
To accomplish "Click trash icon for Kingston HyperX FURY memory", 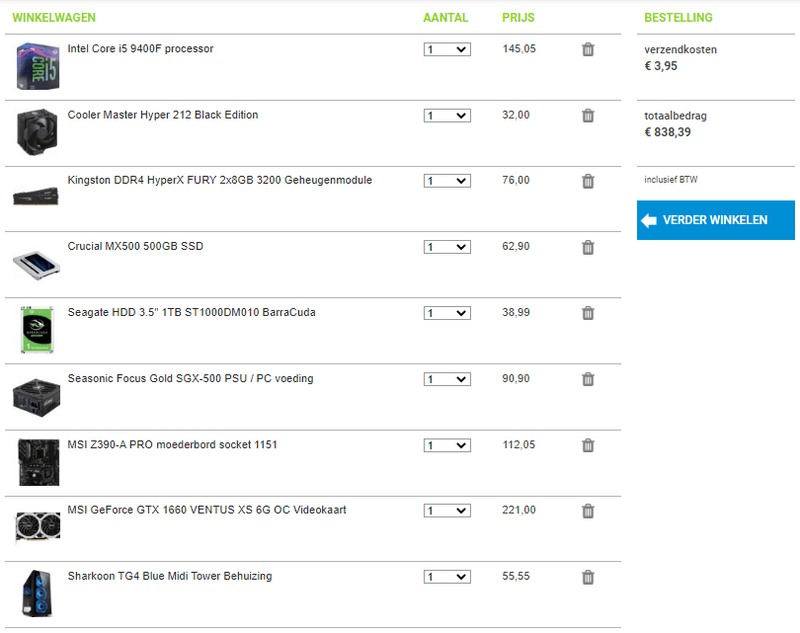I will pos(588,181).
